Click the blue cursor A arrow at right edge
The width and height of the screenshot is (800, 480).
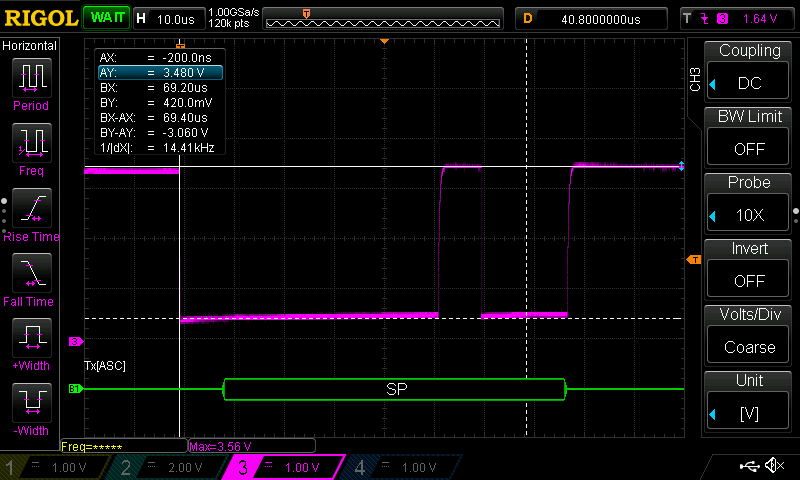click(681, 166)
